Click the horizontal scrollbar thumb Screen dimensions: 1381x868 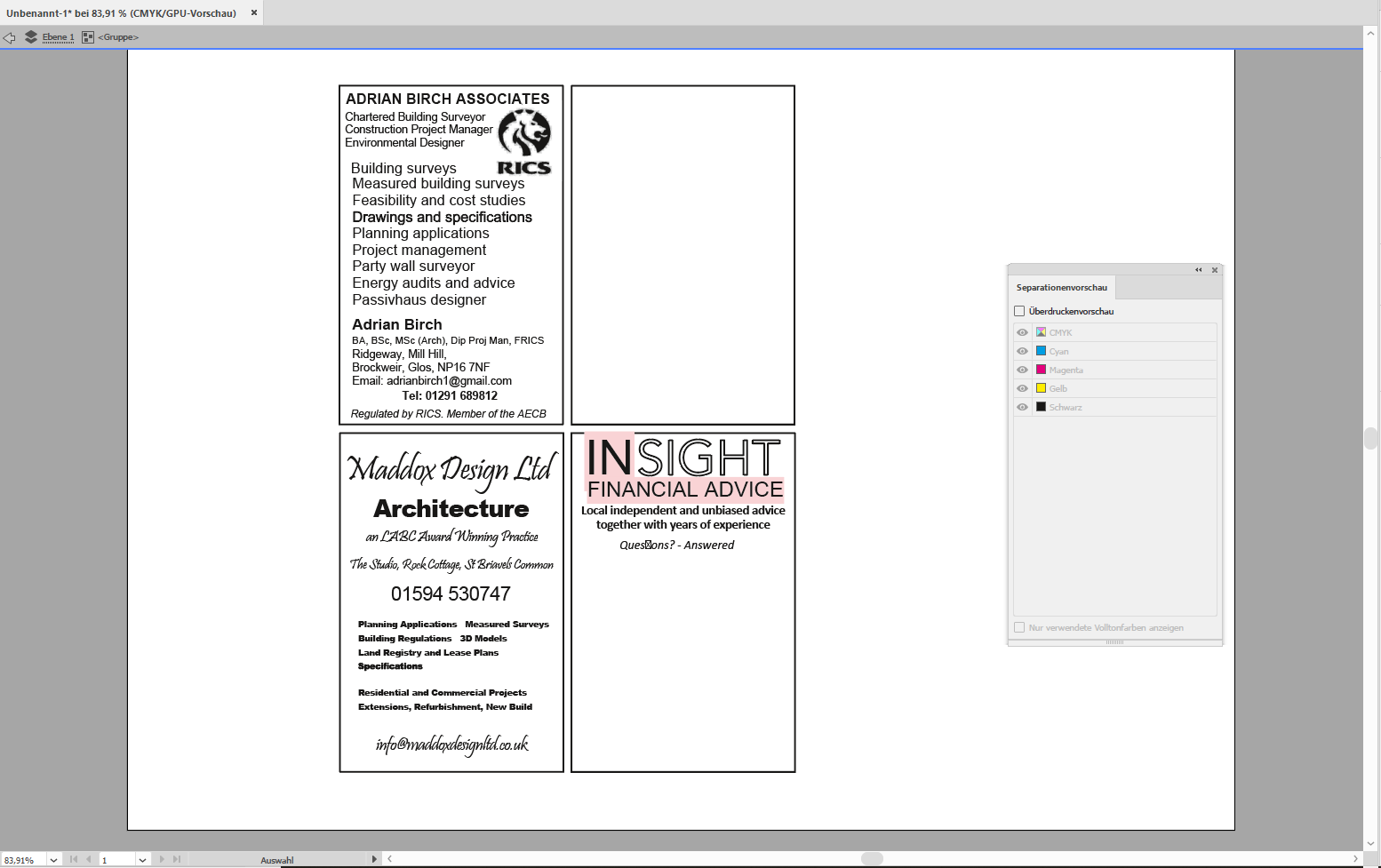(x=873, y=859)
